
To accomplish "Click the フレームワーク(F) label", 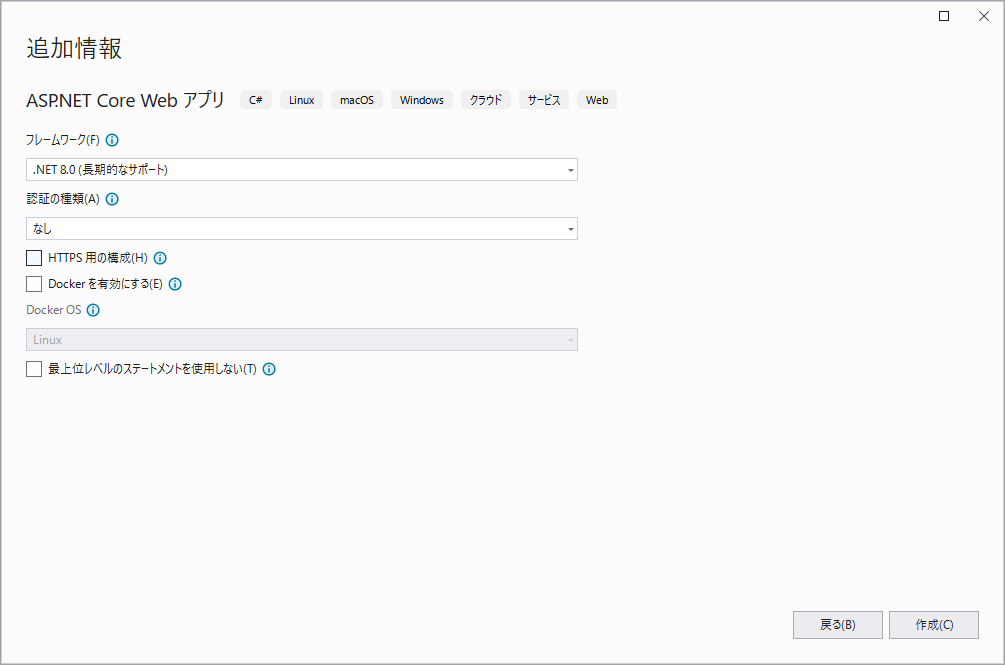I will tap(63, 140).
